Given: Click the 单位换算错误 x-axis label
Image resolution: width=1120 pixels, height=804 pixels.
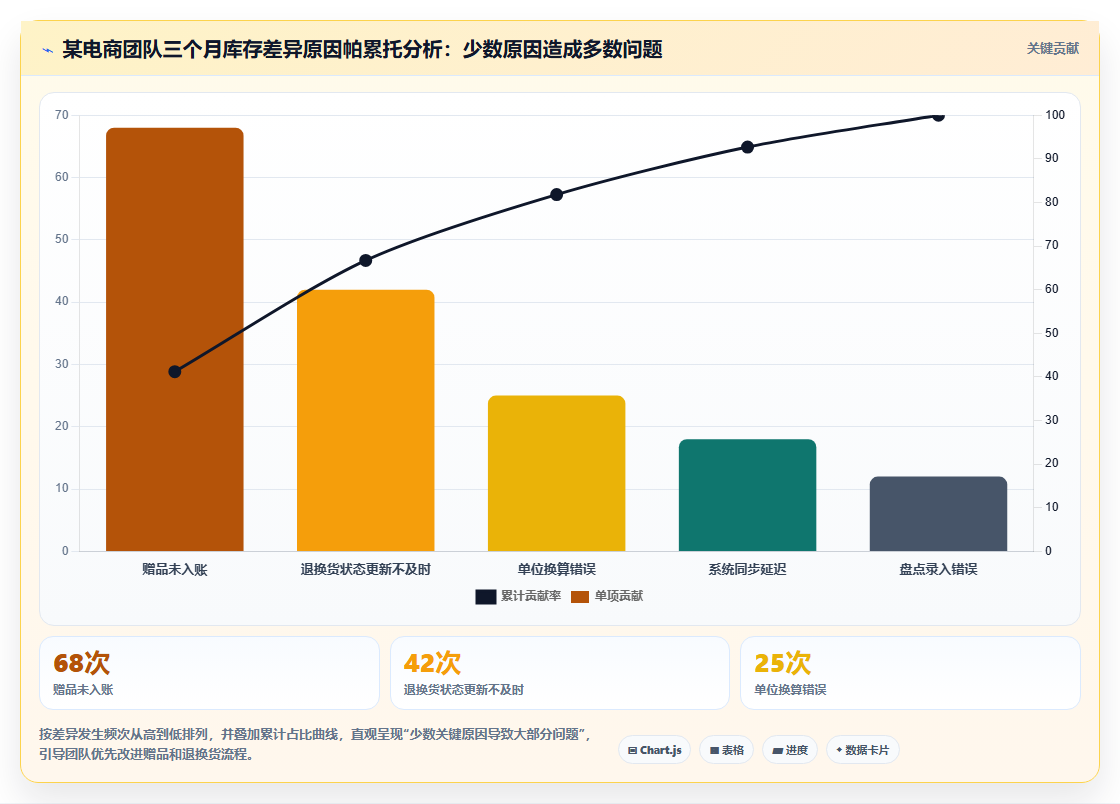Looking at the screenshot, I should (556, 569).
